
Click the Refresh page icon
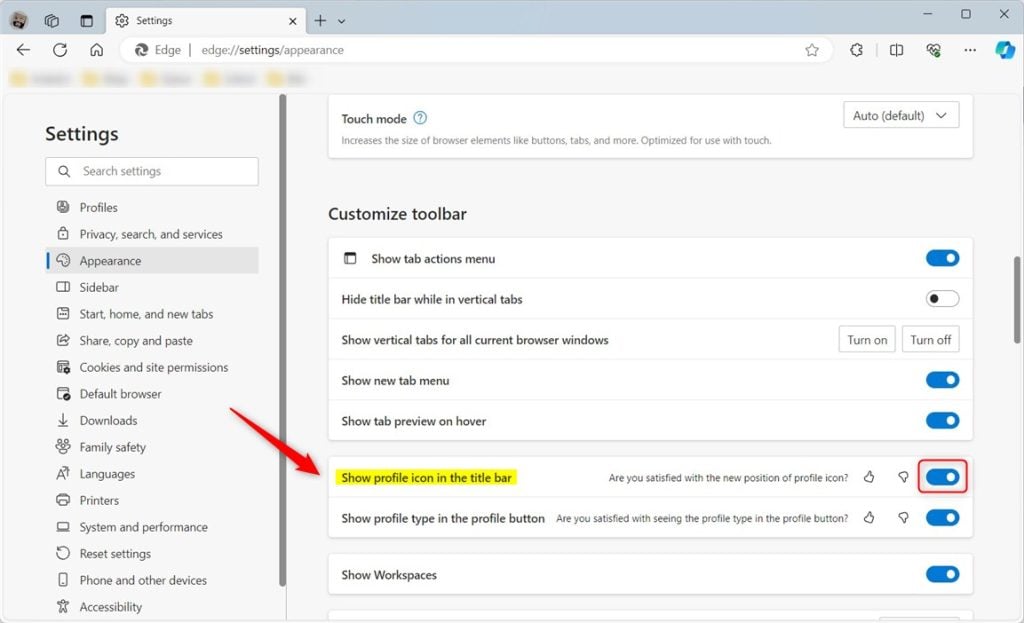(x=60, y=50)
